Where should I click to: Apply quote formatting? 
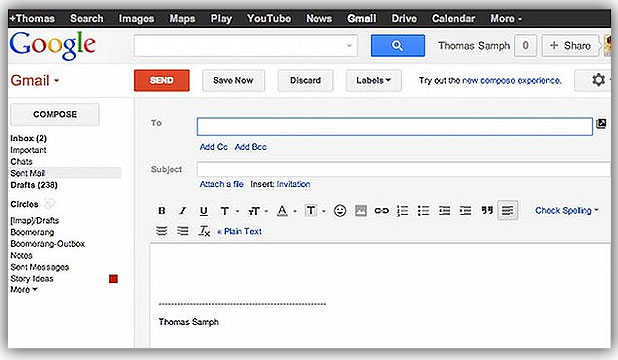487,210
